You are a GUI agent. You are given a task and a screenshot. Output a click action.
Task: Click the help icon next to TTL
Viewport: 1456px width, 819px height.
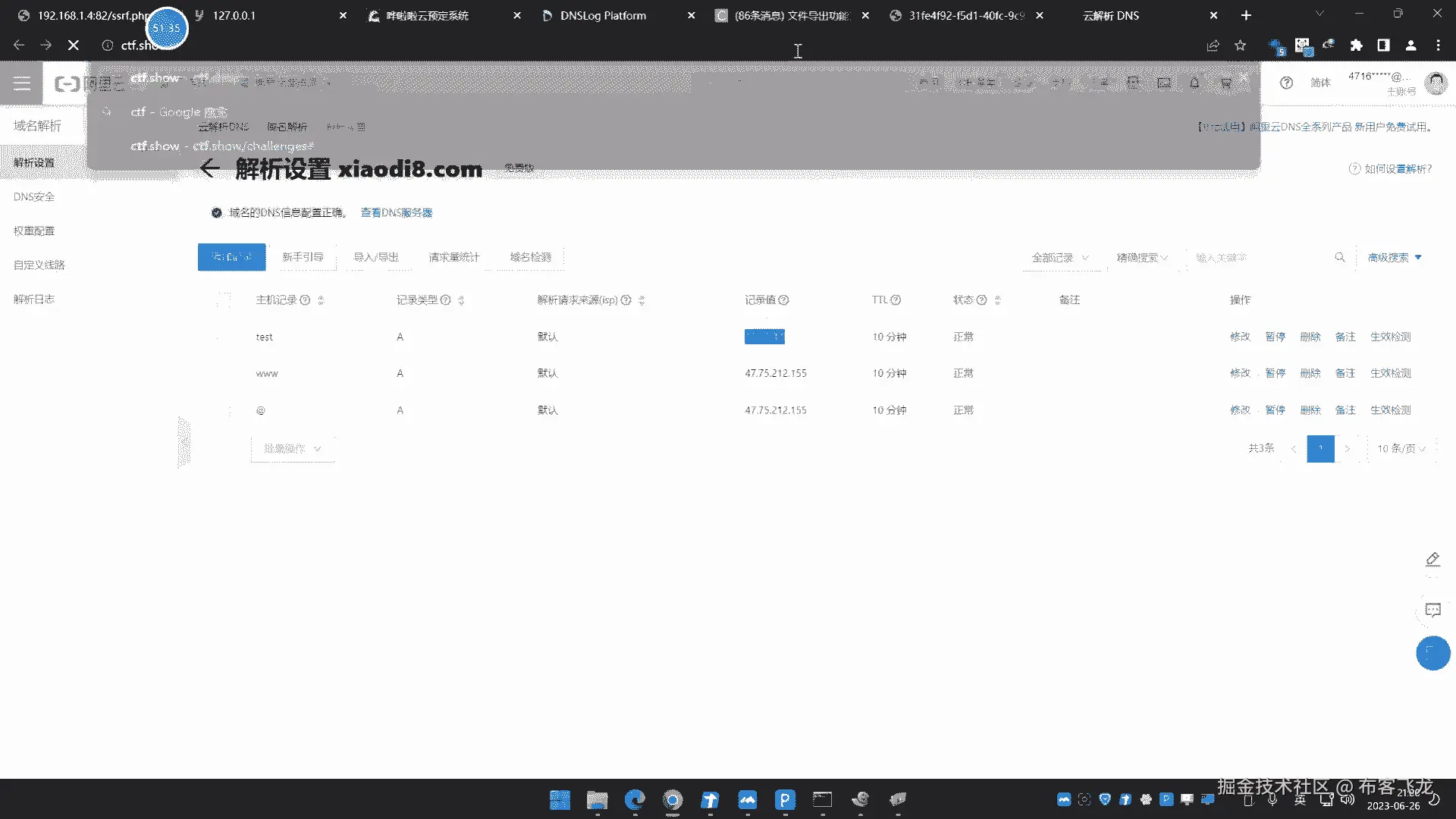click(896, 300)
